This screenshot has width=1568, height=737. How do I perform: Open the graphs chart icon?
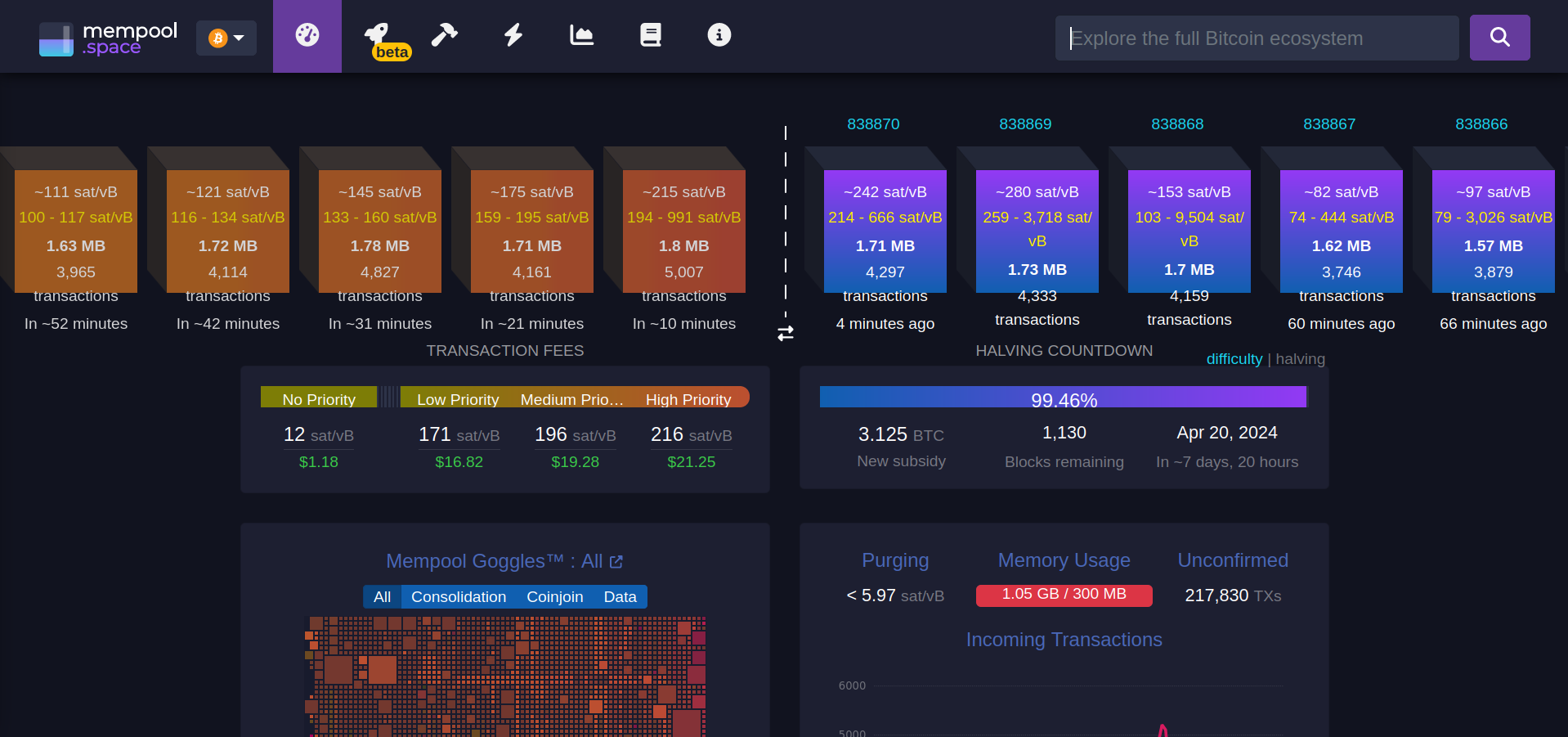[x=581, y=35]
